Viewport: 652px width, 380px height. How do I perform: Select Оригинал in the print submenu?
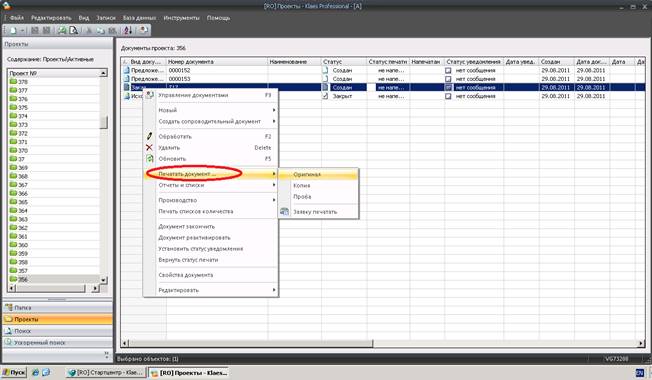coord(318,175)
